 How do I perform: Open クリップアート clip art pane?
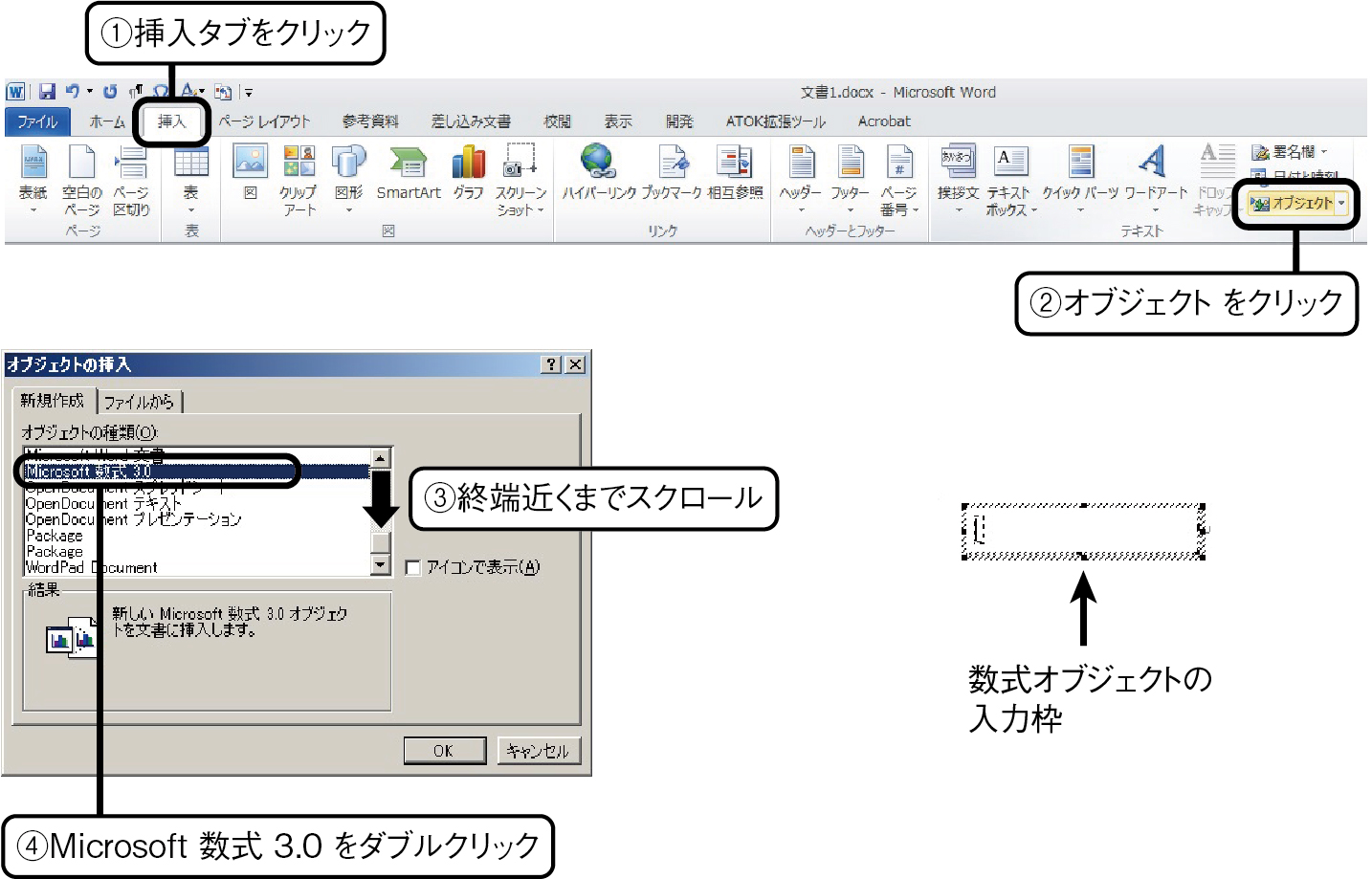[299, 180]
